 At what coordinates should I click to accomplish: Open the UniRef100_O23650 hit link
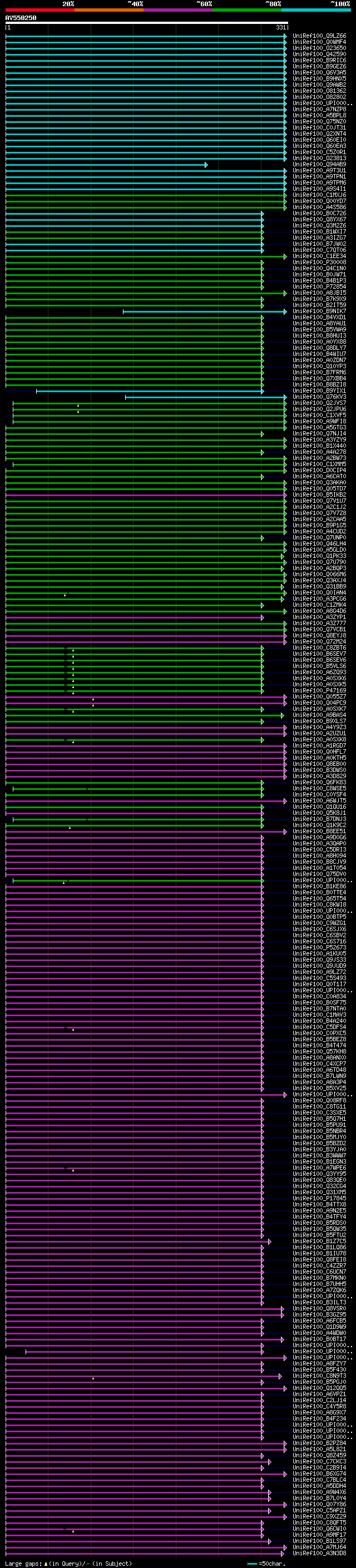[319, 48]
